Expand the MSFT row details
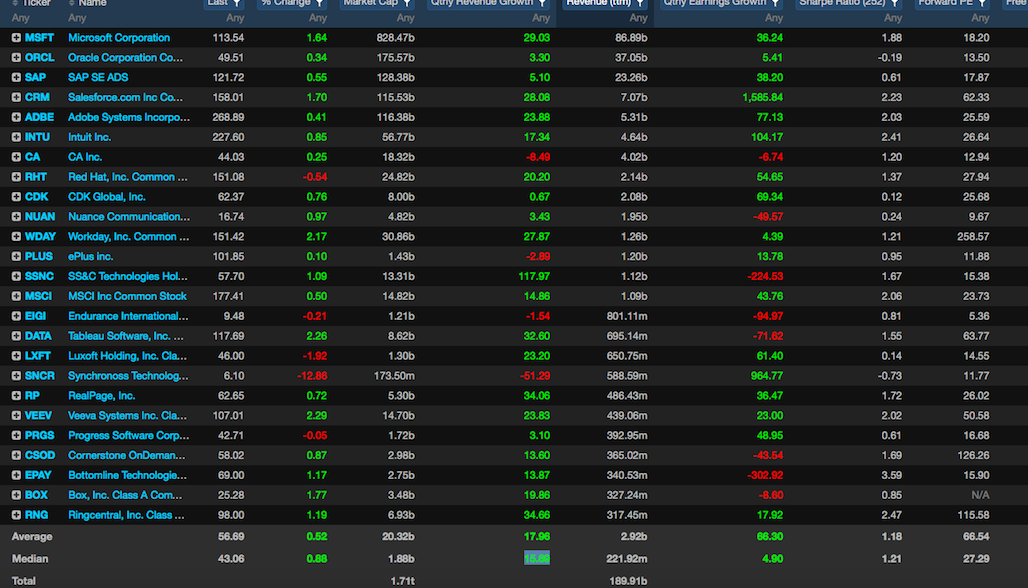This screenshot has height=588, width=1028. click(16, 38)
